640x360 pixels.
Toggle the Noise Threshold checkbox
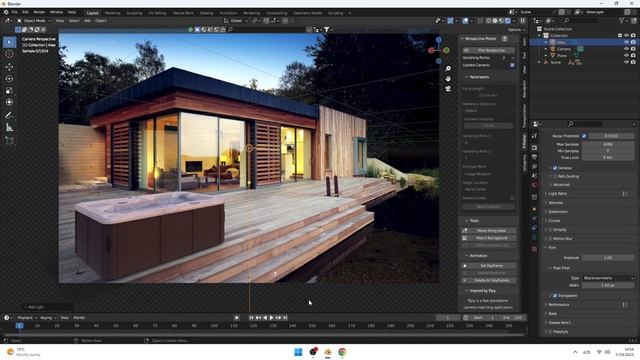584,136
